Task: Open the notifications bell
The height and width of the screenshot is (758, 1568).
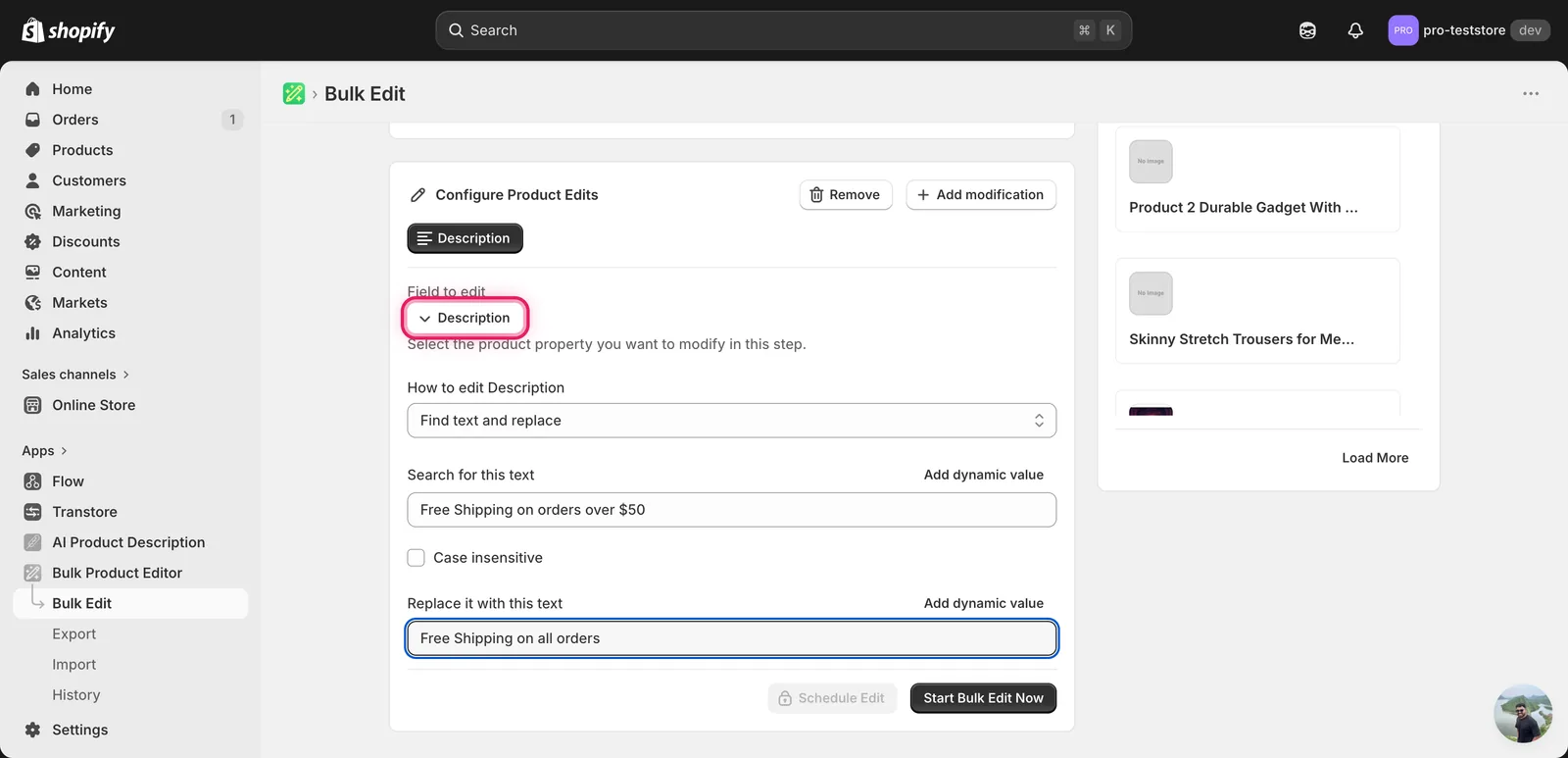Action: coord(1355,30)
